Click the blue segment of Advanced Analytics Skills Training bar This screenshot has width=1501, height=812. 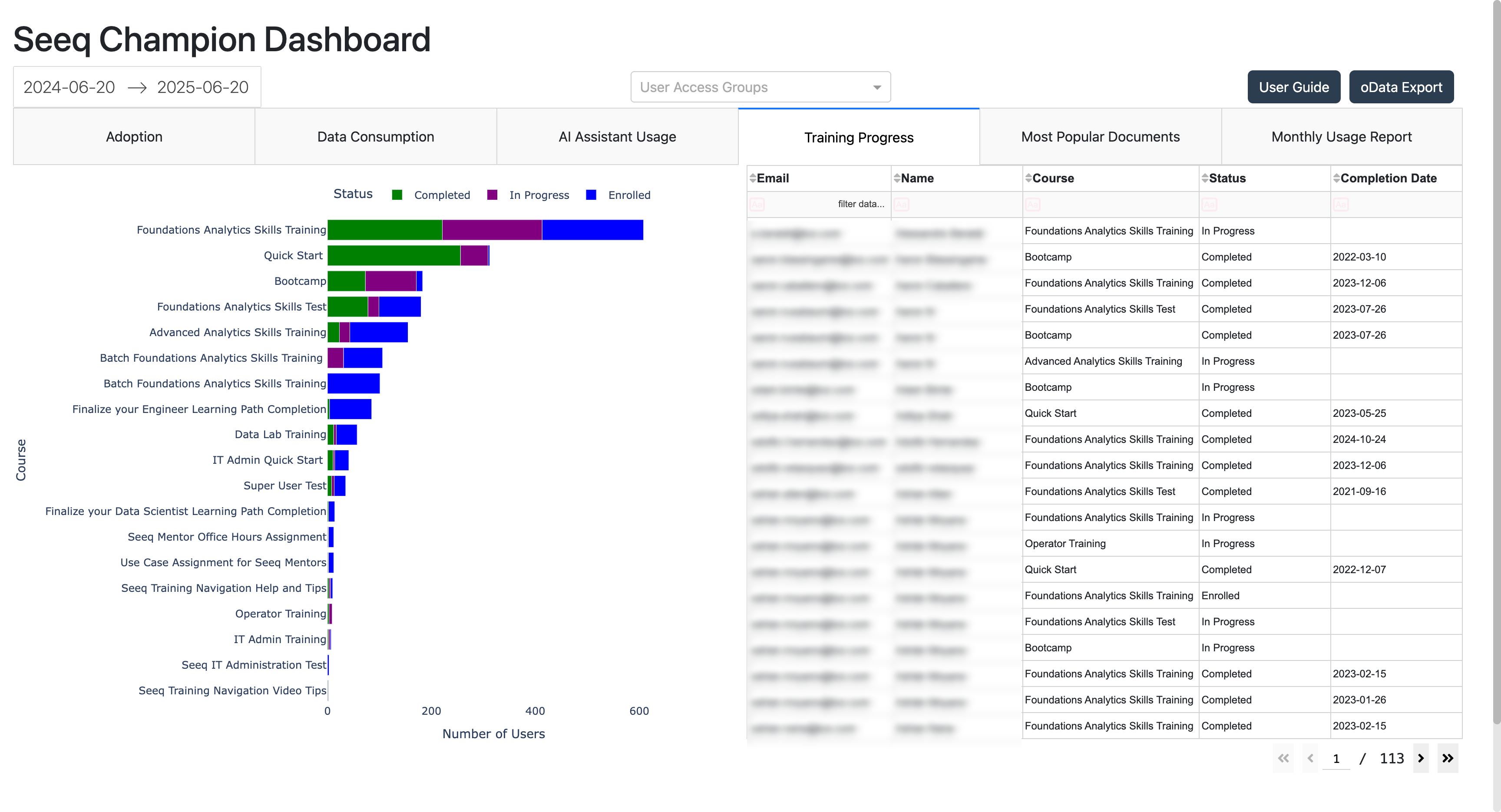pyautogui.click(x=379, y=332)
